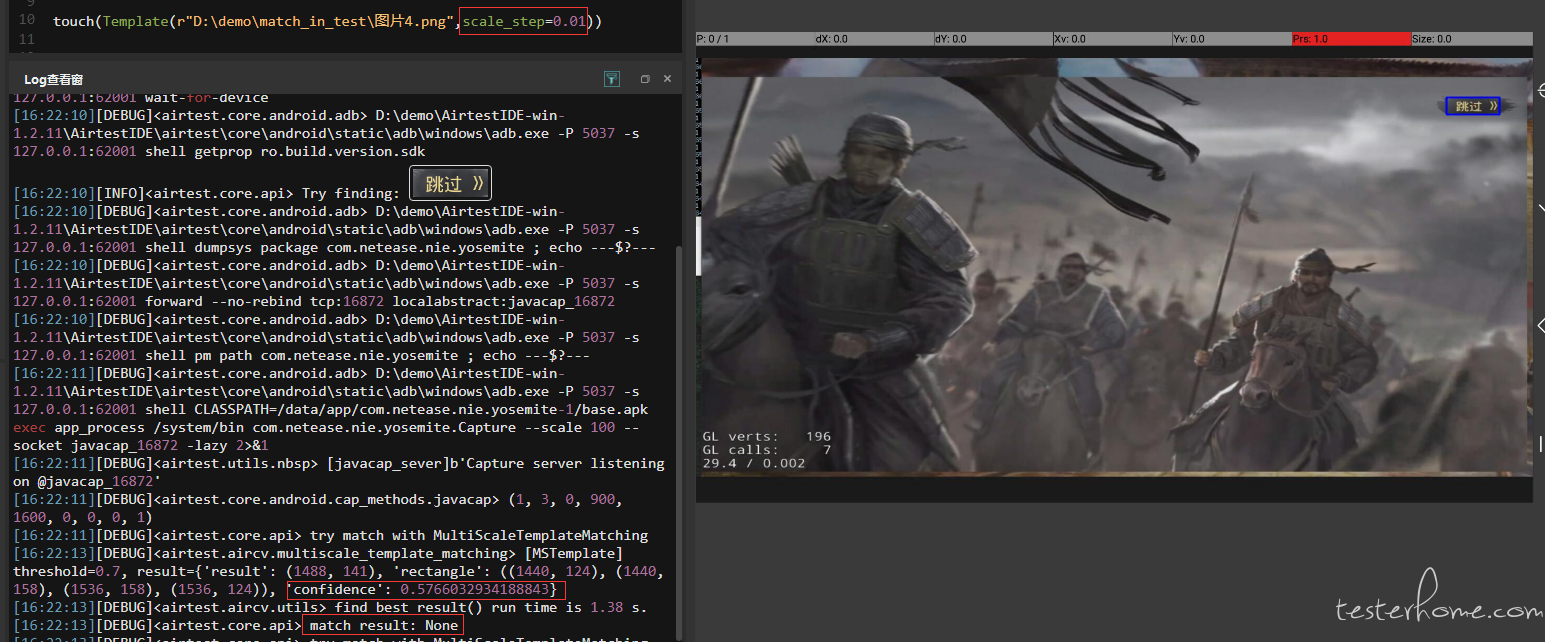This screenshot has width=1545, height=642.
Task: Click the 'dY: 0.0' status cell
Action: pos(992,39)
